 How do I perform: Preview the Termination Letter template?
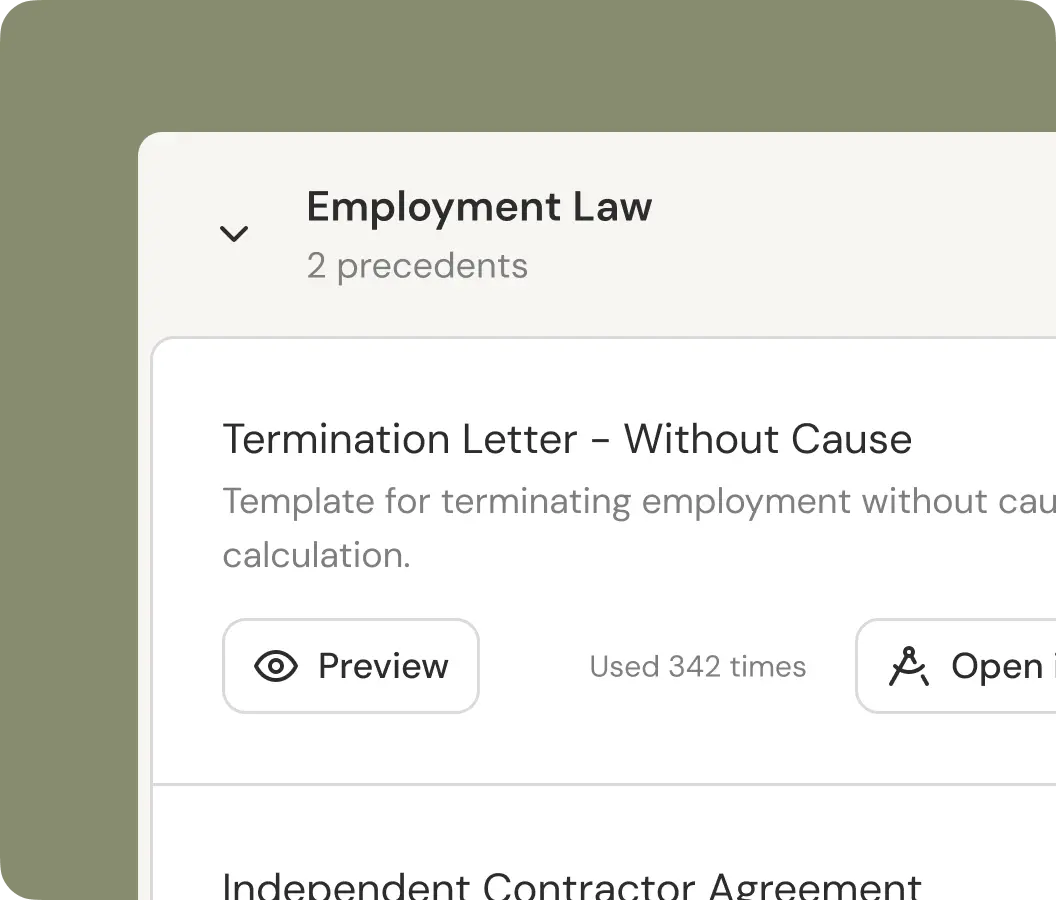pyautogui.click(x=350, y=666)
